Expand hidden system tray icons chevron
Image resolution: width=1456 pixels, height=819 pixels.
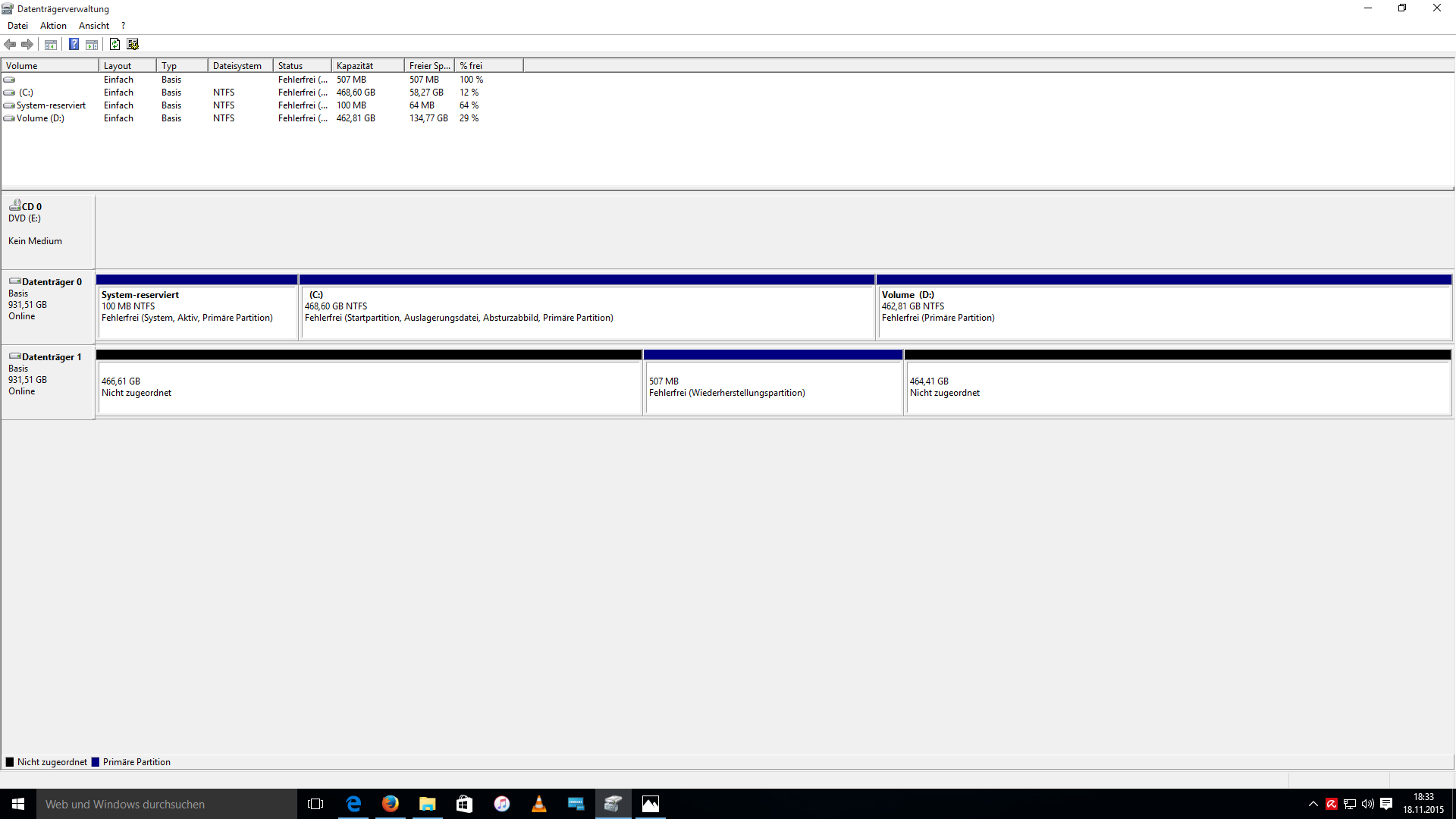click(1313, 804)
